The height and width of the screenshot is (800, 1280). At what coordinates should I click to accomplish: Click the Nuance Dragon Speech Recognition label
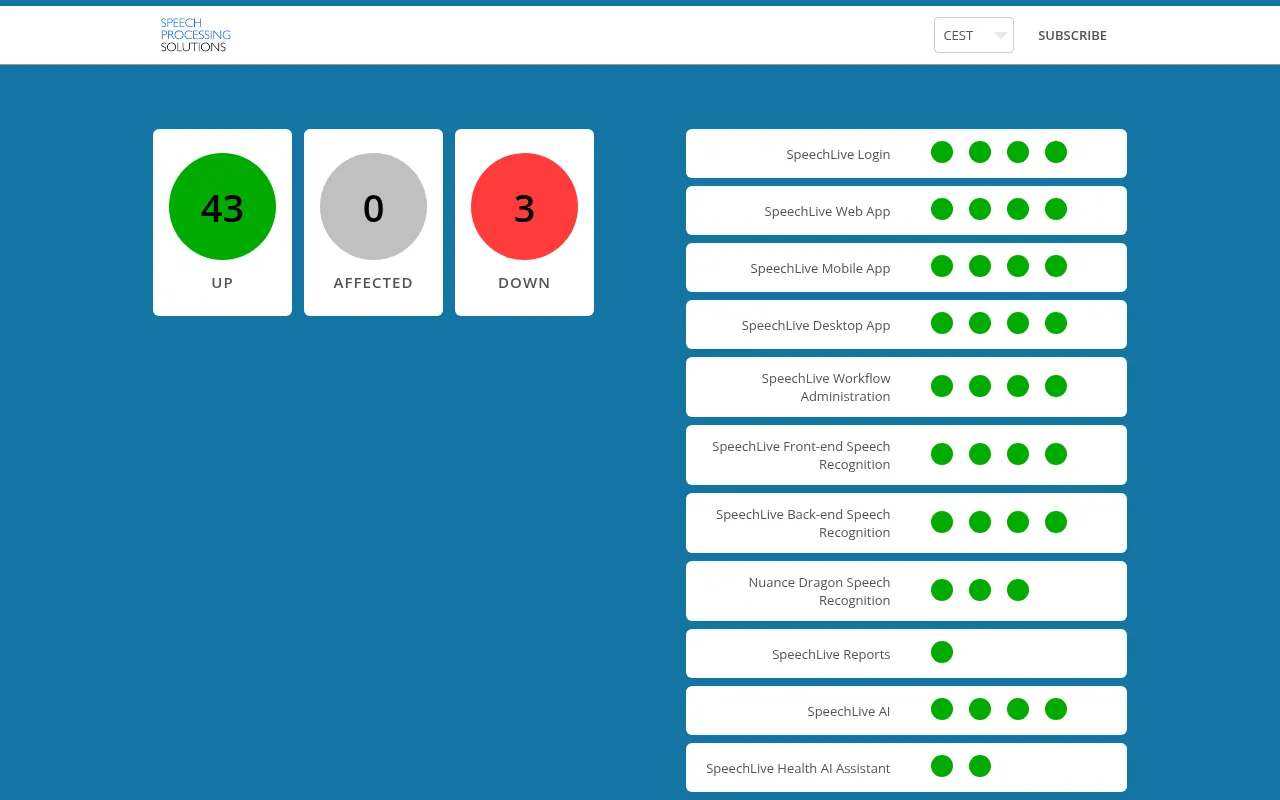(x=819, y=591)
